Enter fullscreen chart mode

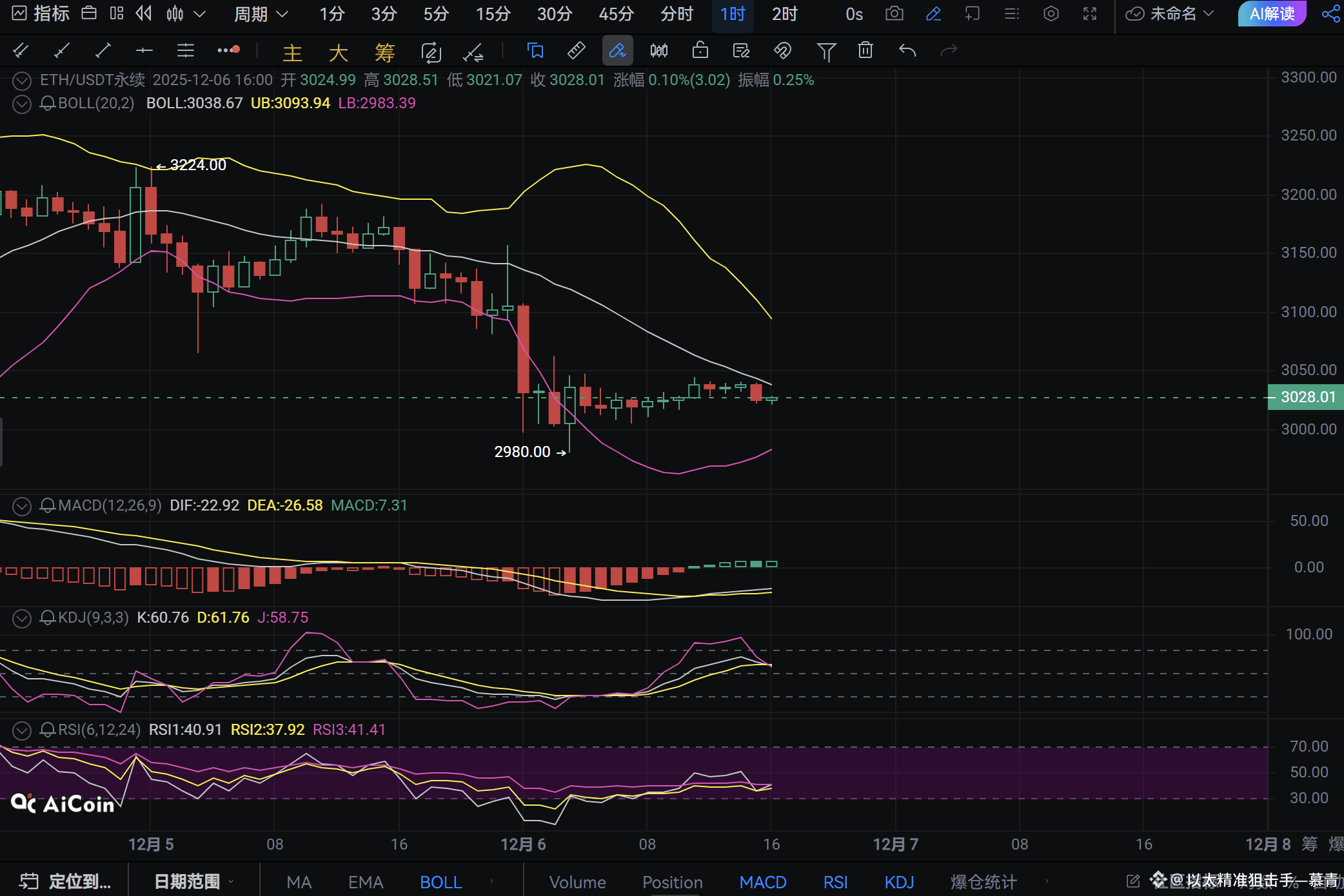(1090, 14)
